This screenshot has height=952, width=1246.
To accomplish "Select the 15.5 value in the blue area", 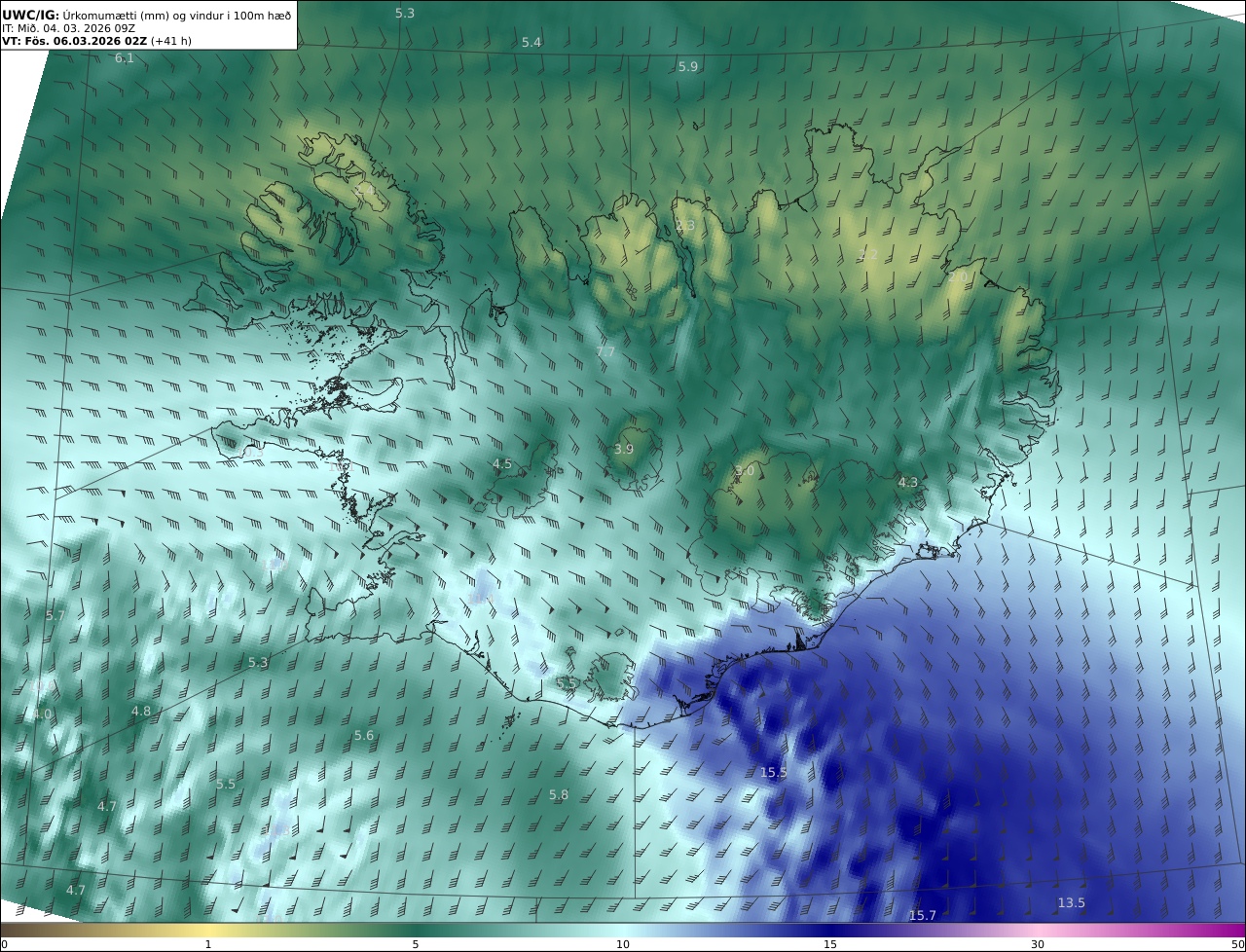I will (774, 773).
